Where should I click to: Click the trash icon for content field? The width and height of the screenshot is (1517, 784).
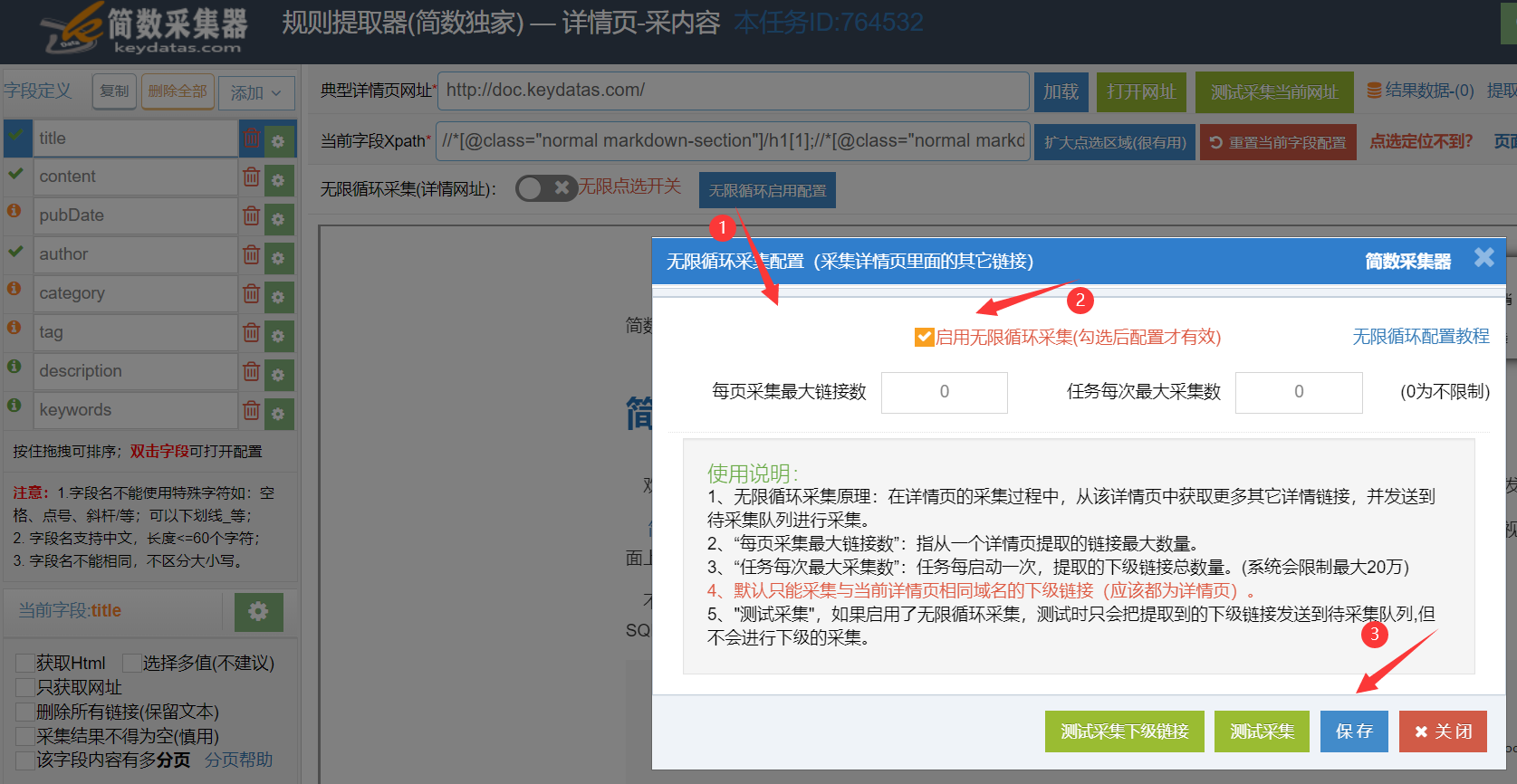[251, 177]
